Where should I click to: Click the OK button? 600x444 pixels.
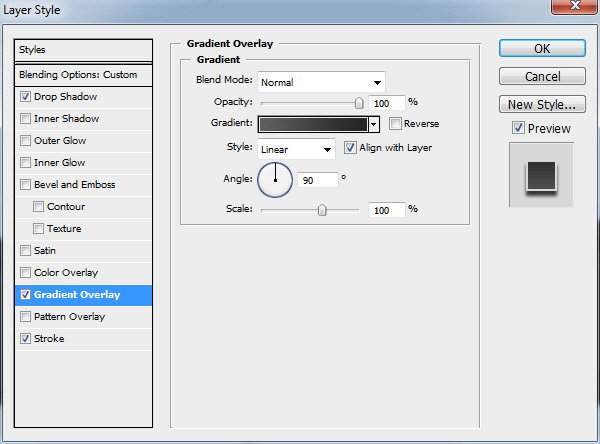coord(542,49)
